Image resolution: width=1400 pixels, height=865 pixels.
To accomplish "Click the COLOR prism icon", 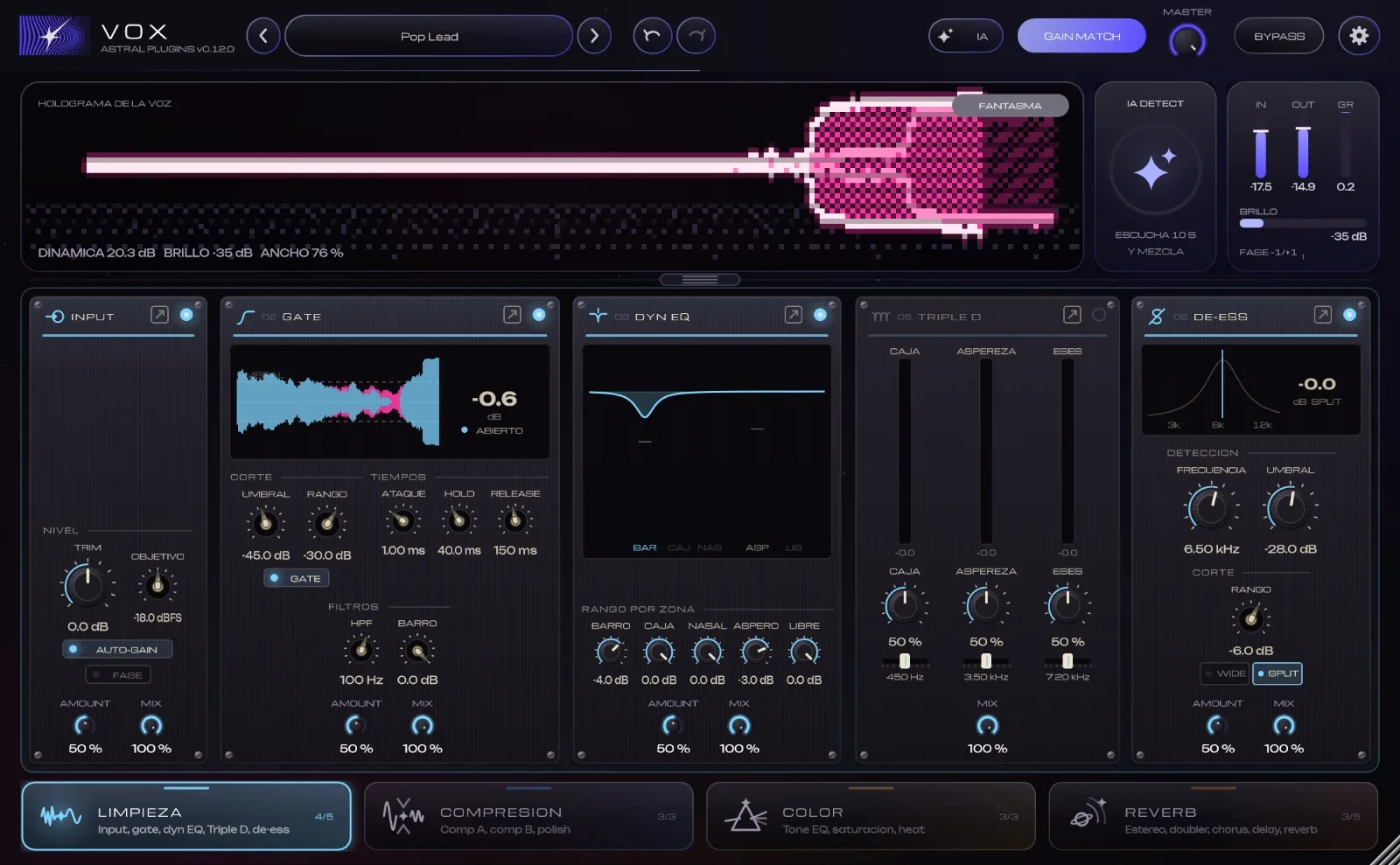I will pyautogui.click(x=745, y=816).
